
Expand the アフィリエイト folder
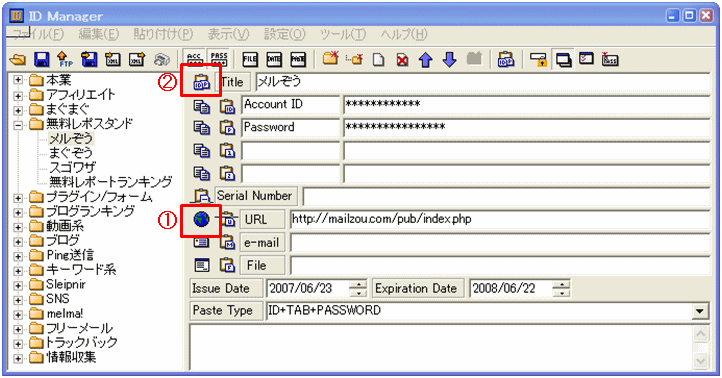coord(17,96)
